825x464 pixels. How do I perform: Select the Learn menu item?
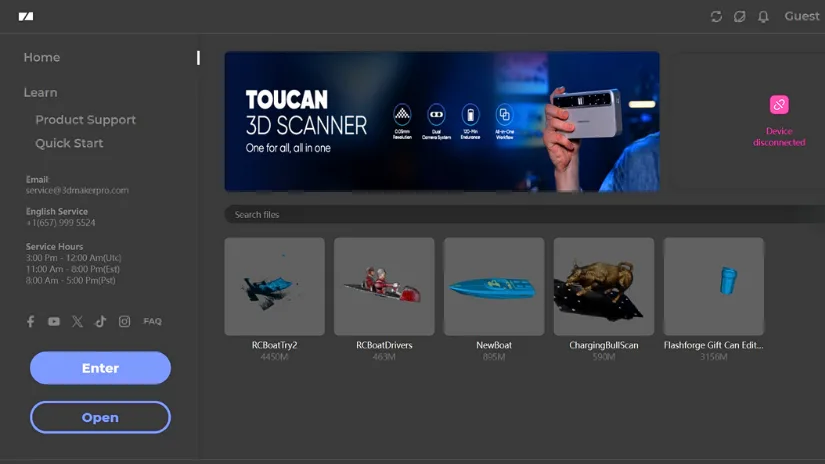point(41,93)
